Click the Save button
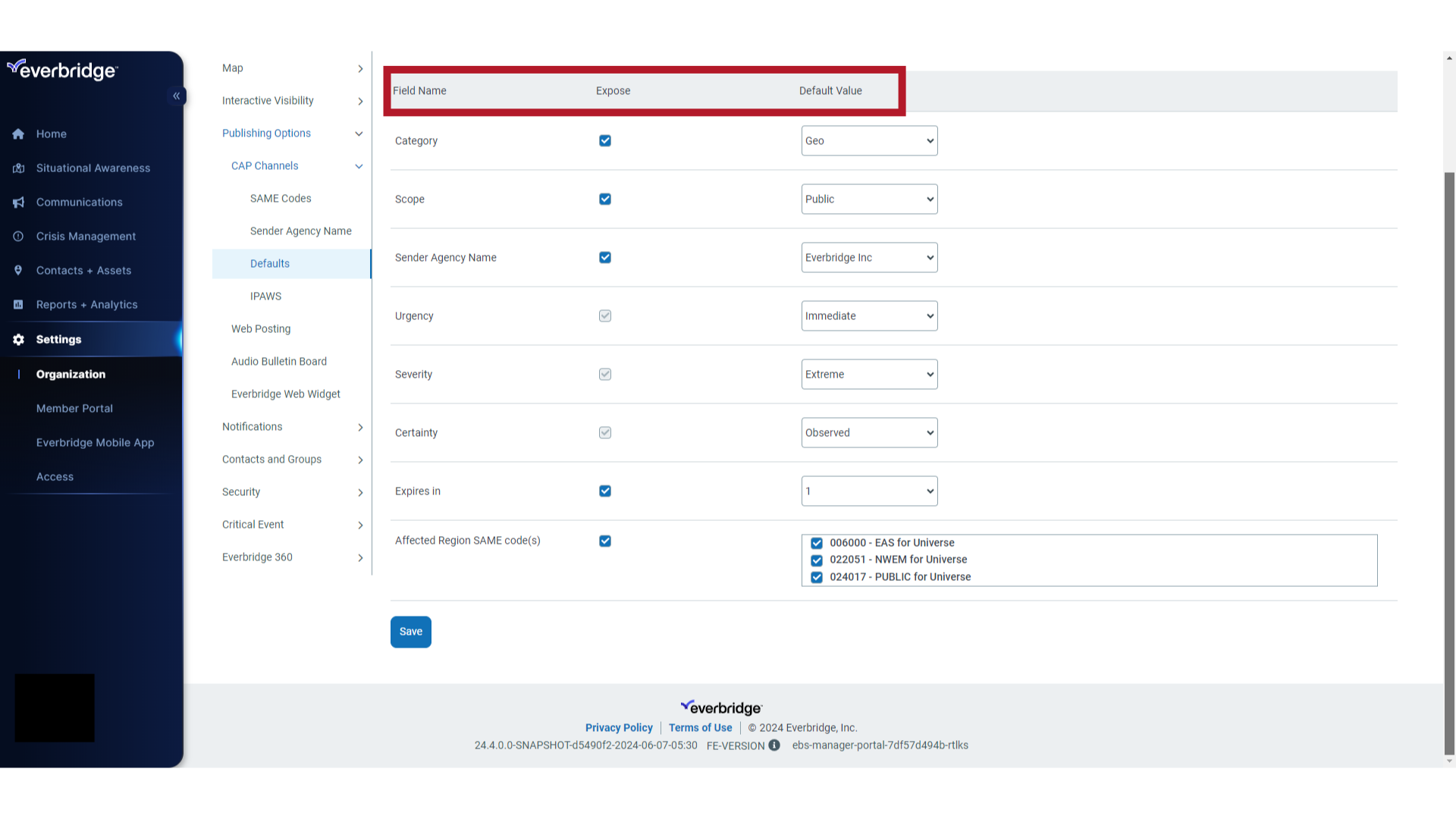1456x819 pixels. point(410,631)
